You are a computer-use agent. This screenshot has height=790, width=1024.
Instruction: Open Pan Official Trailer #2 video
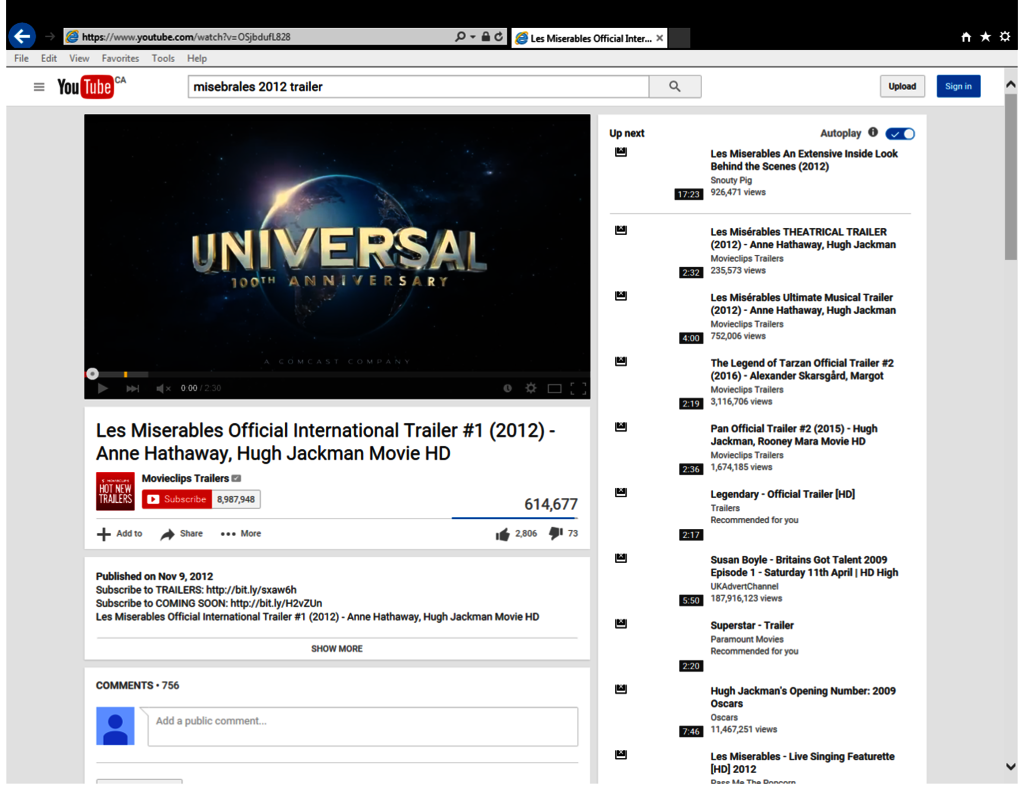pyautogui.click(x=794, y=435)
